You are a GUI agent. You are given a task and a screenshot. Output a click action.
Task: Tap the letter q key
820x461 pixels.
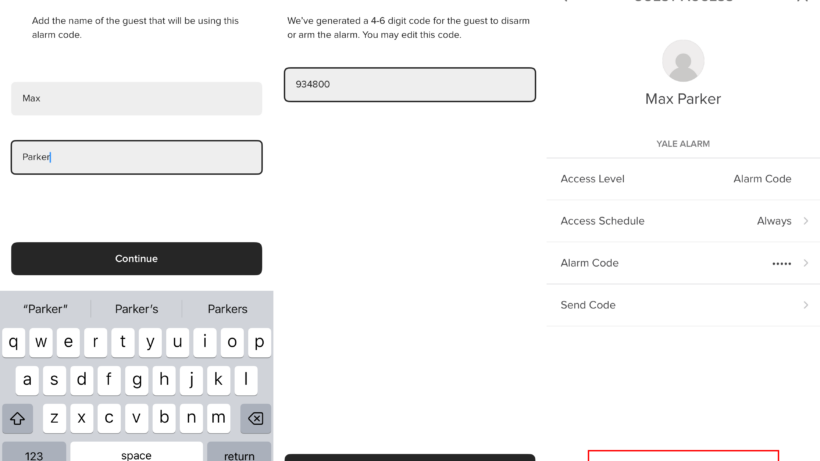click(14, 342)
